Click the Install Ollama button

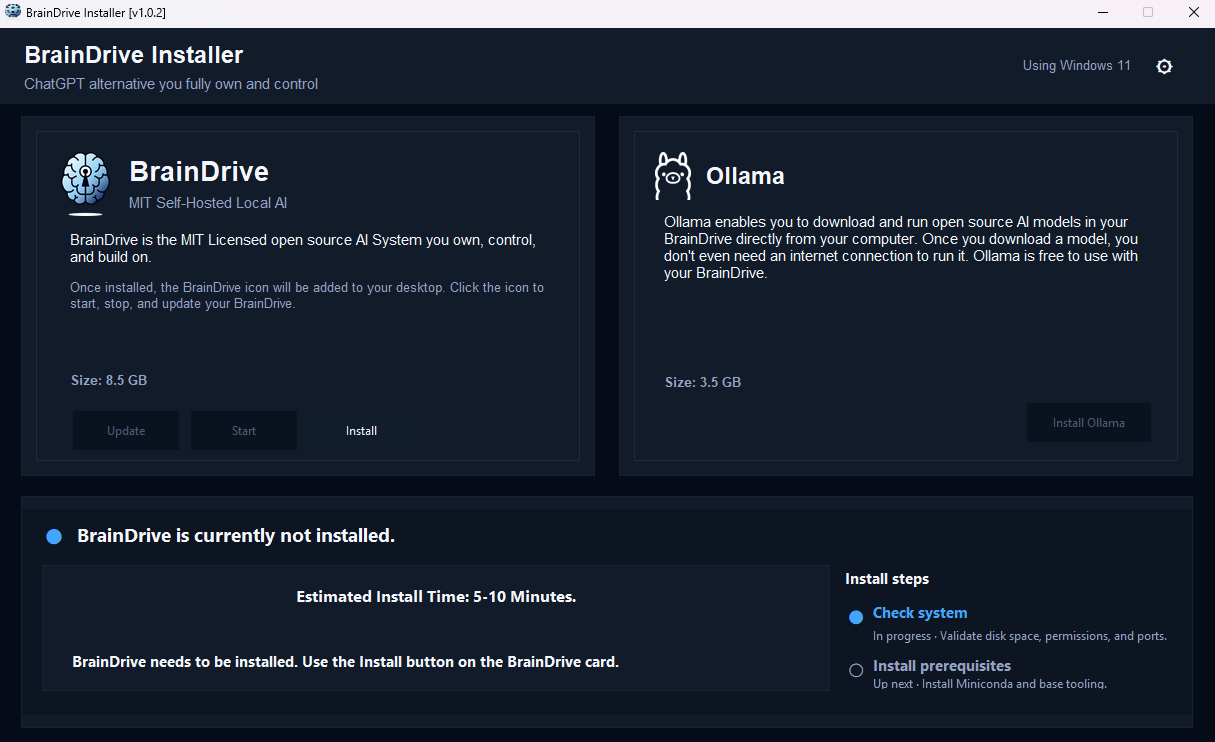tap(1088, 423)
